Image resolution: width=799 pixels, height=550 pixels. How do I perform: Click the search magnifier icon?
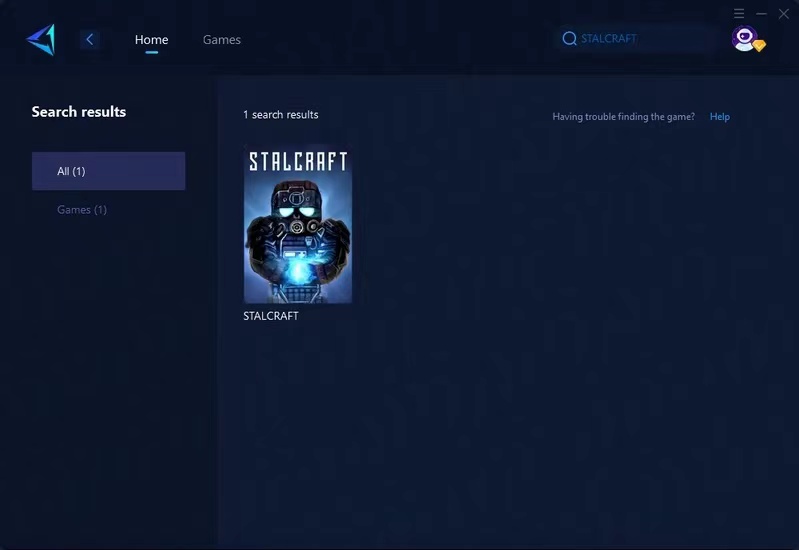pyautogui.click(x=569, y=38)
